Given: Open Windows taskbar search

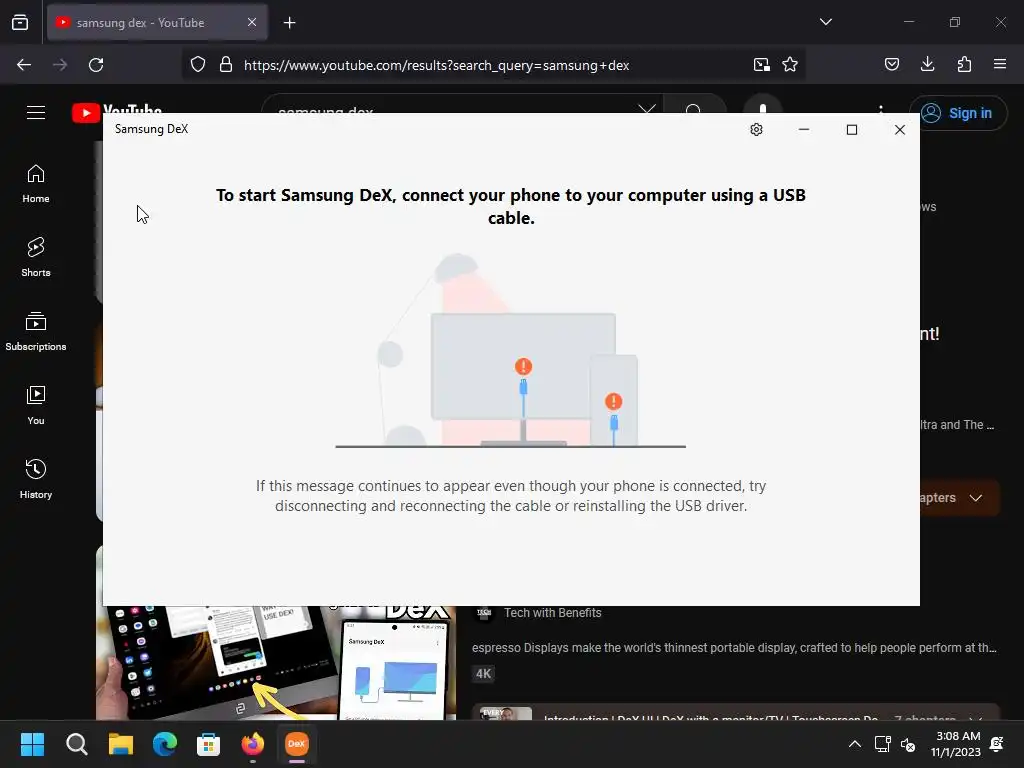Looking at the screenshot, I should coord(76,744).
